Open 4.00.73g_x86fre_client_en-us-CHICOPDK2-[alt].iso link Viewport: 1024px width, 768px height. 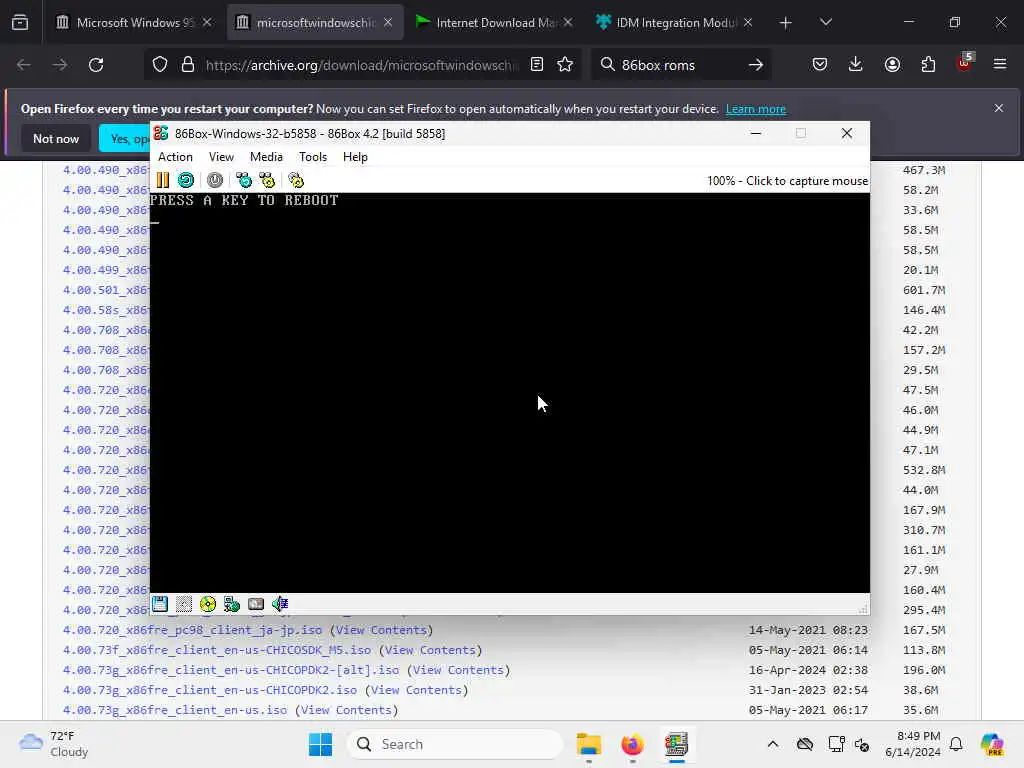[231, 670]
